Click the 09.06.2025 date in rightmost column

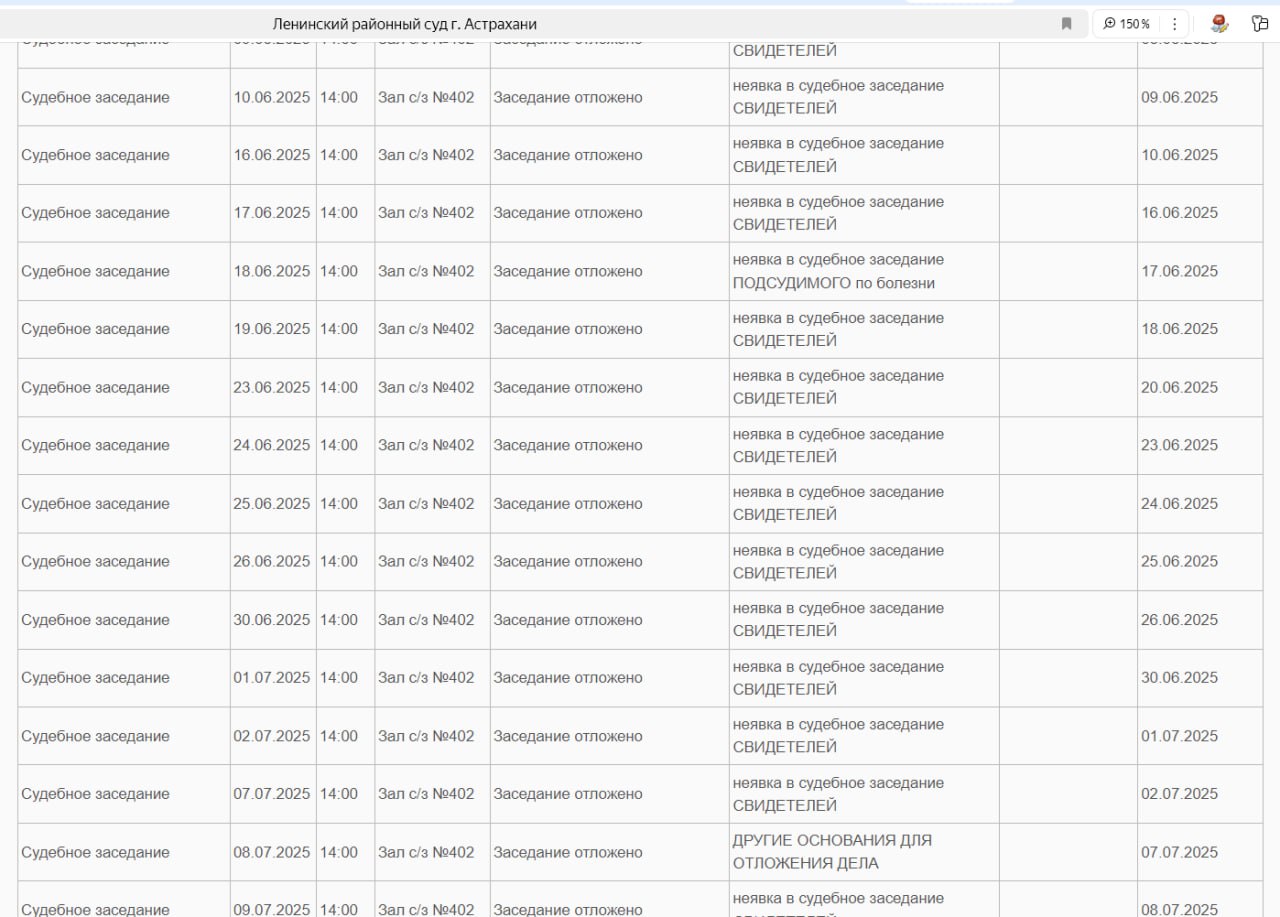tap(1179, 97)
